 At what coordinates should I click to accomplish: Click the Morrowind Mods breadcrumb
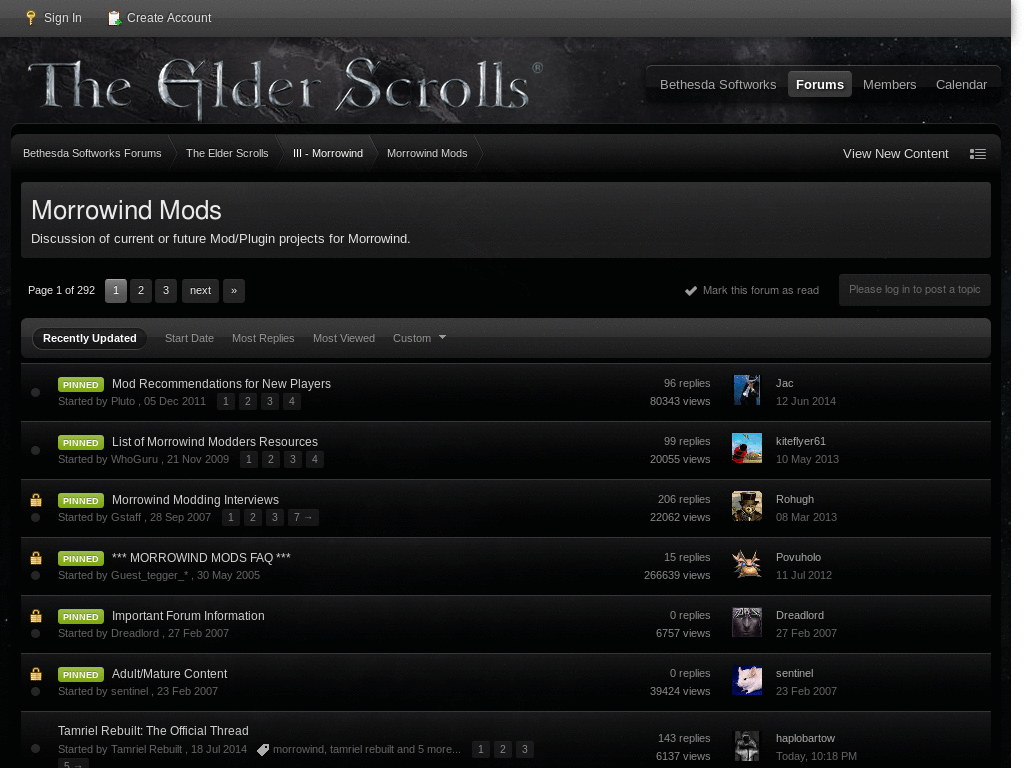(427, 153)
